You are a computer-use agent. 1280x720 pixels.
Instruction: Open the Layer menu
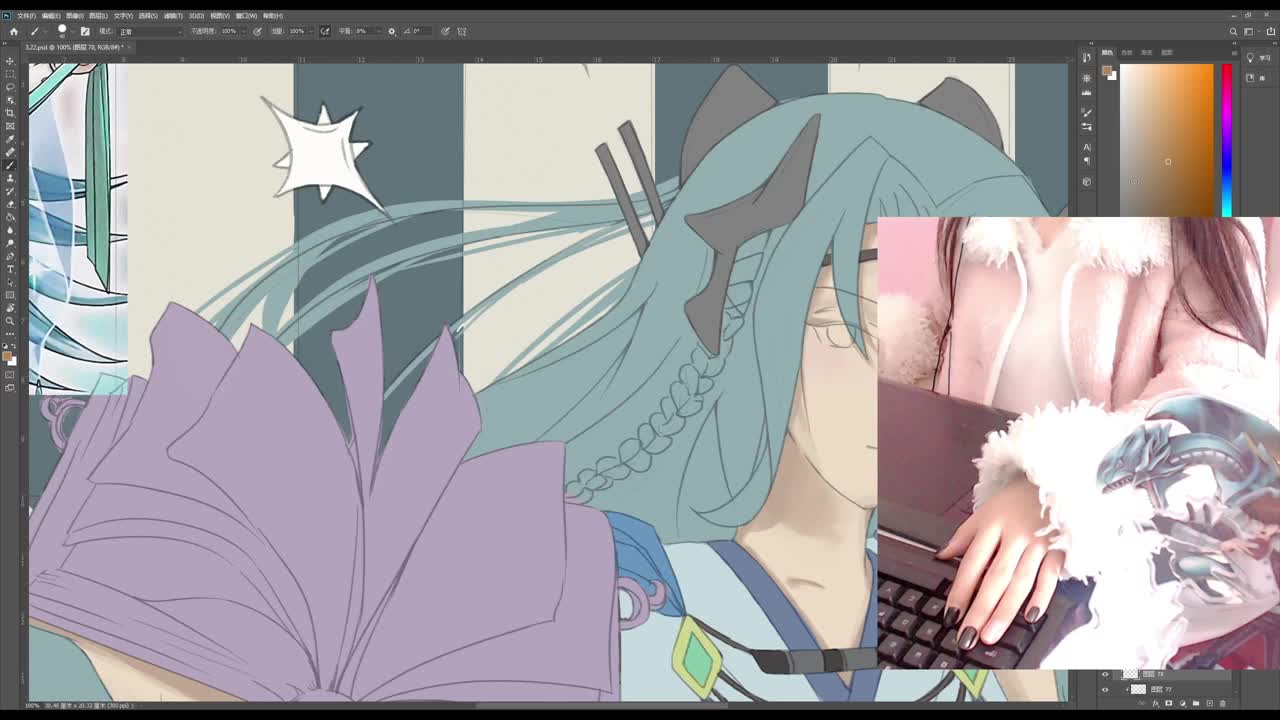point(98,16)
